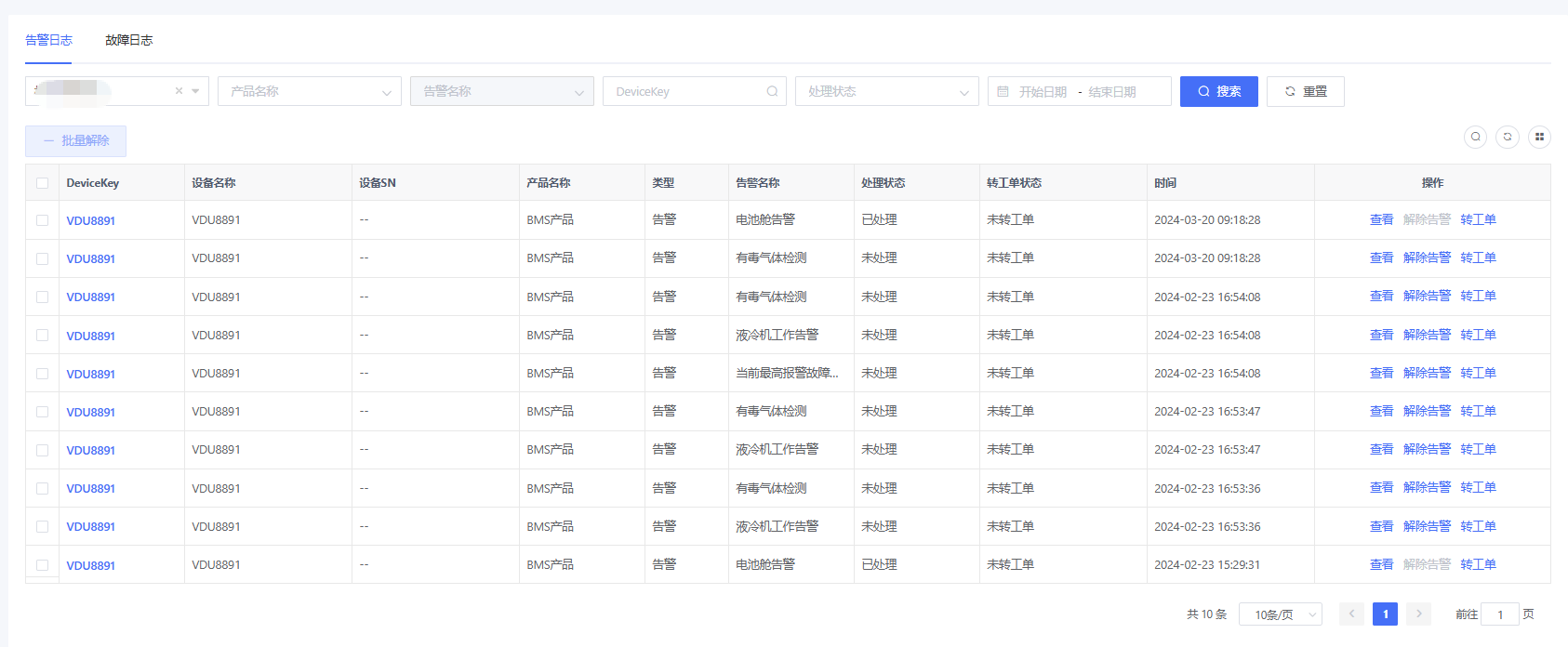Click the magnifier icon in DeviceKey field
Screen dimensions: 1568x647
[772, 91]
